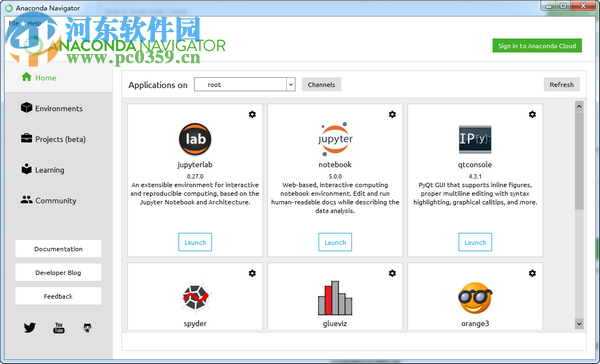Screen dimensions: 600x364
Task: Open the File menu
Action: coord(13,23)
